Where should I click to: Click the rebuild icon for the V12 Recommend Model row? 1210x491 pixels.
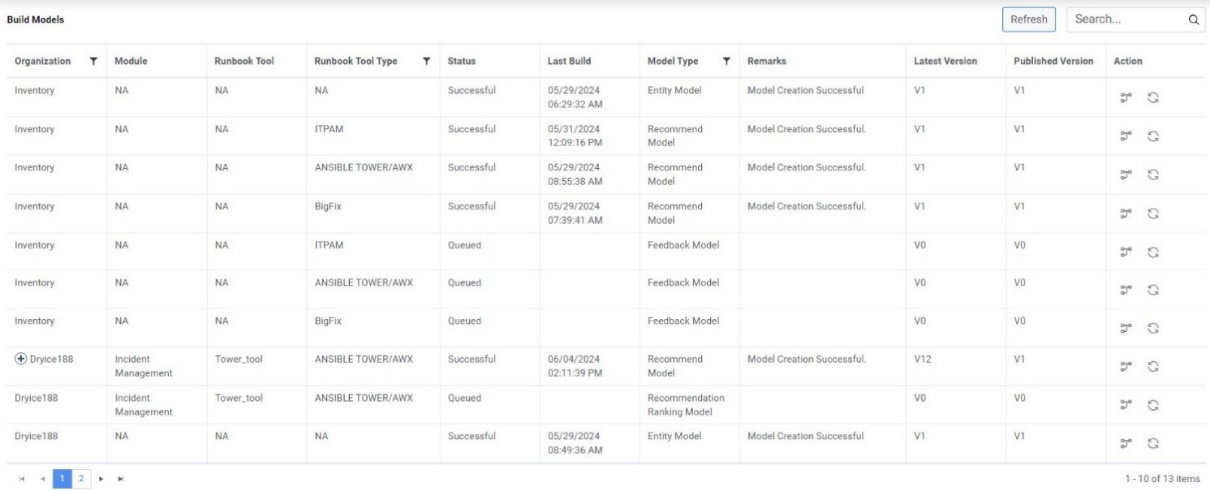click(1152, 367)
